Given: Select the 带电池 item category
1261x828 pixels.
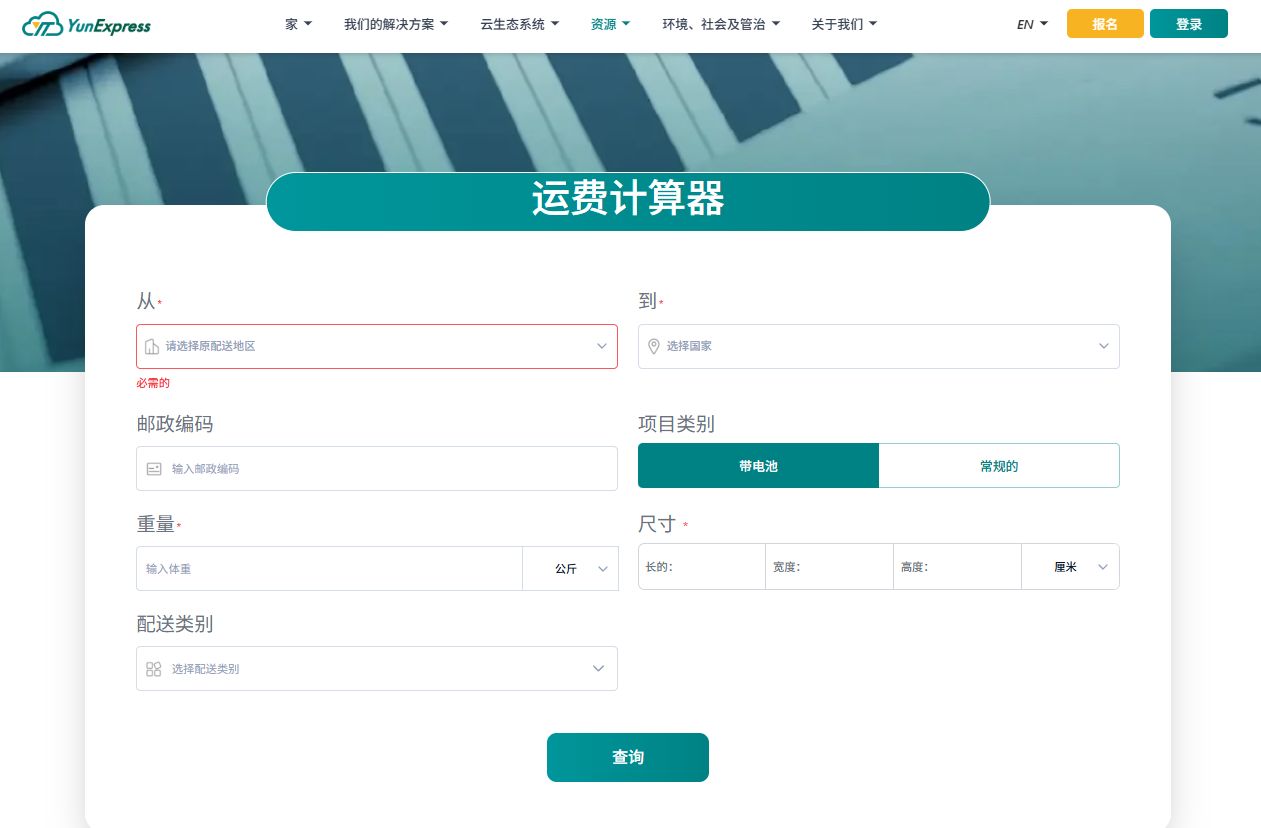Looking at the screenshot, I should coord(758,466).
